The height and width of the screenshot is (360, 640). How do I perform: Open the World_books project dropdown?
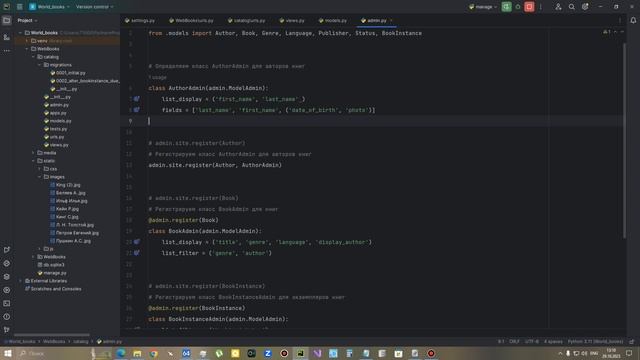click(49, 7)
